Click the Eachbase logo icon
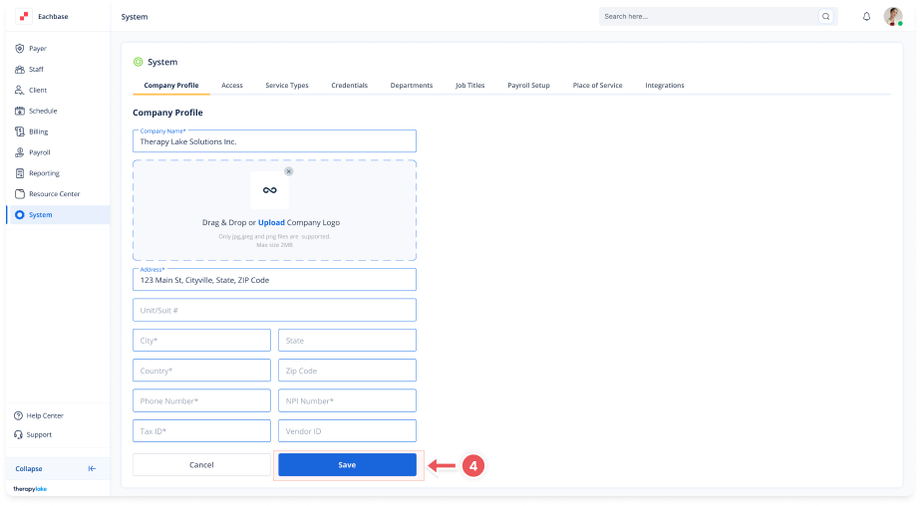Viewport: 920px width, 506px height. point(23,16)
